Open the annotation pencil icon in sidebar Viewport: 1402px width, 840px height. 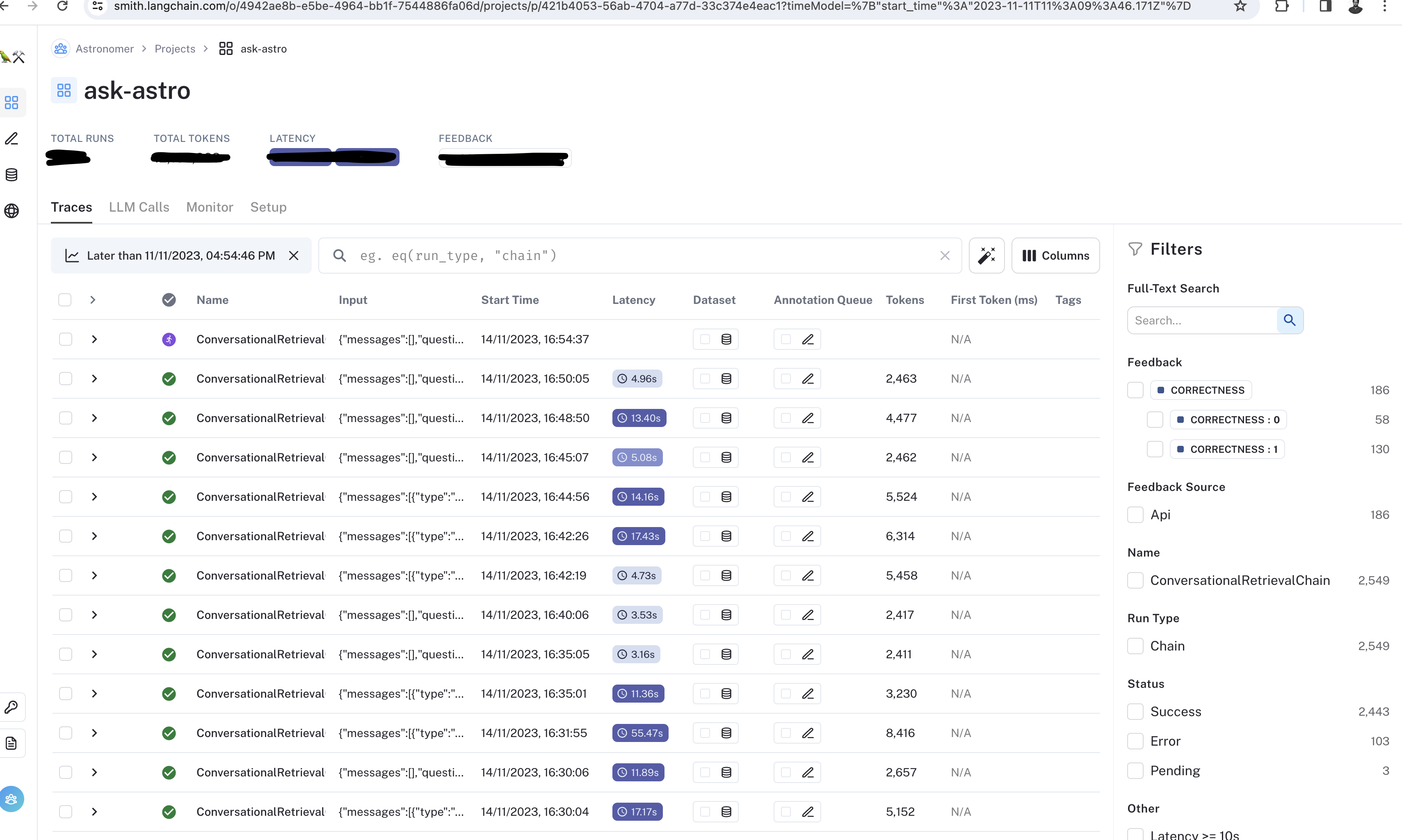[x=12, y=139]
